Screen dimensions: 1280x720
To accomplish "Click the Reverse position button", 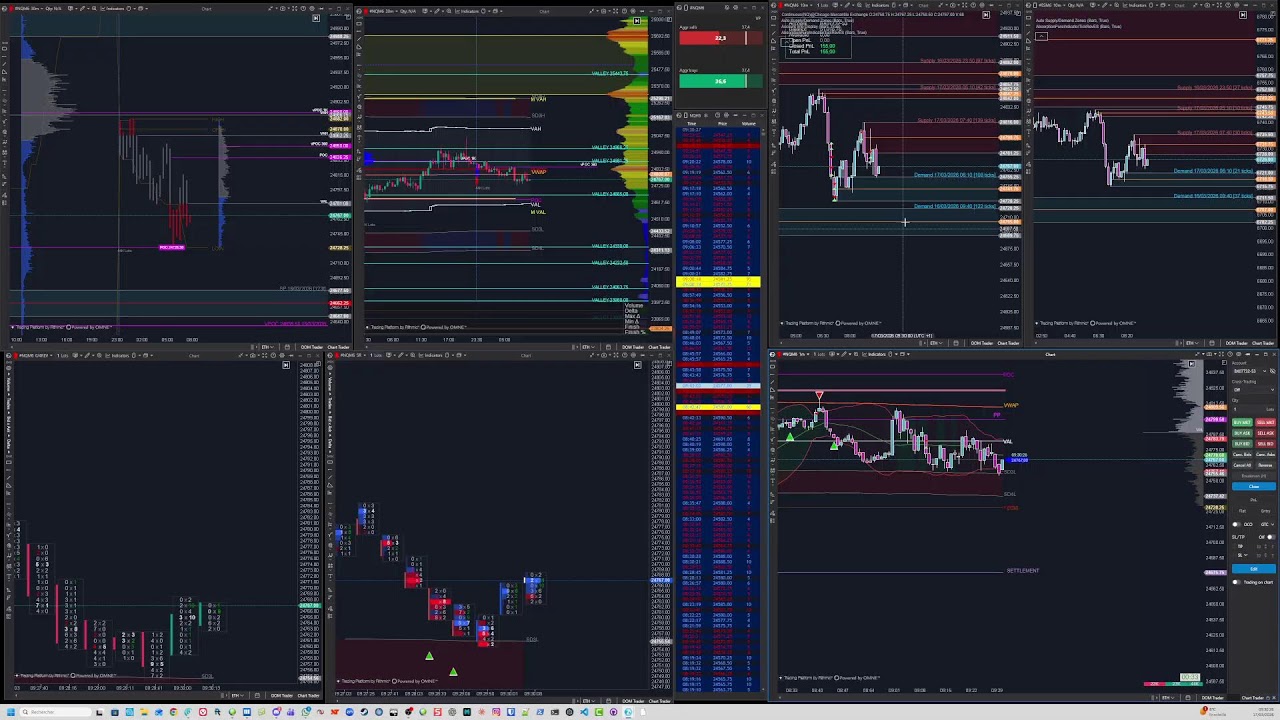I will (1265, 465).
